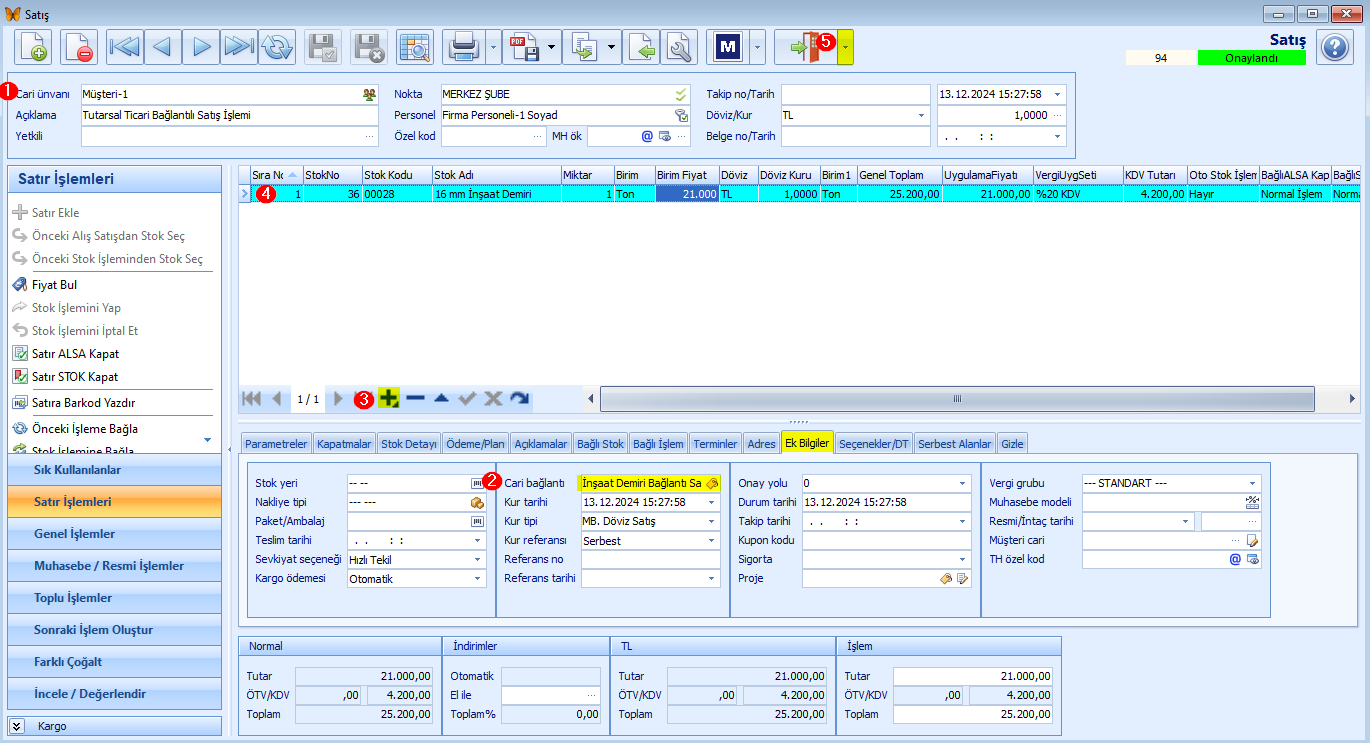The width and height of the screenshot is (1370, 743).
Task: Open help with the question mark icon
Action: click(x=1334, y=47)
